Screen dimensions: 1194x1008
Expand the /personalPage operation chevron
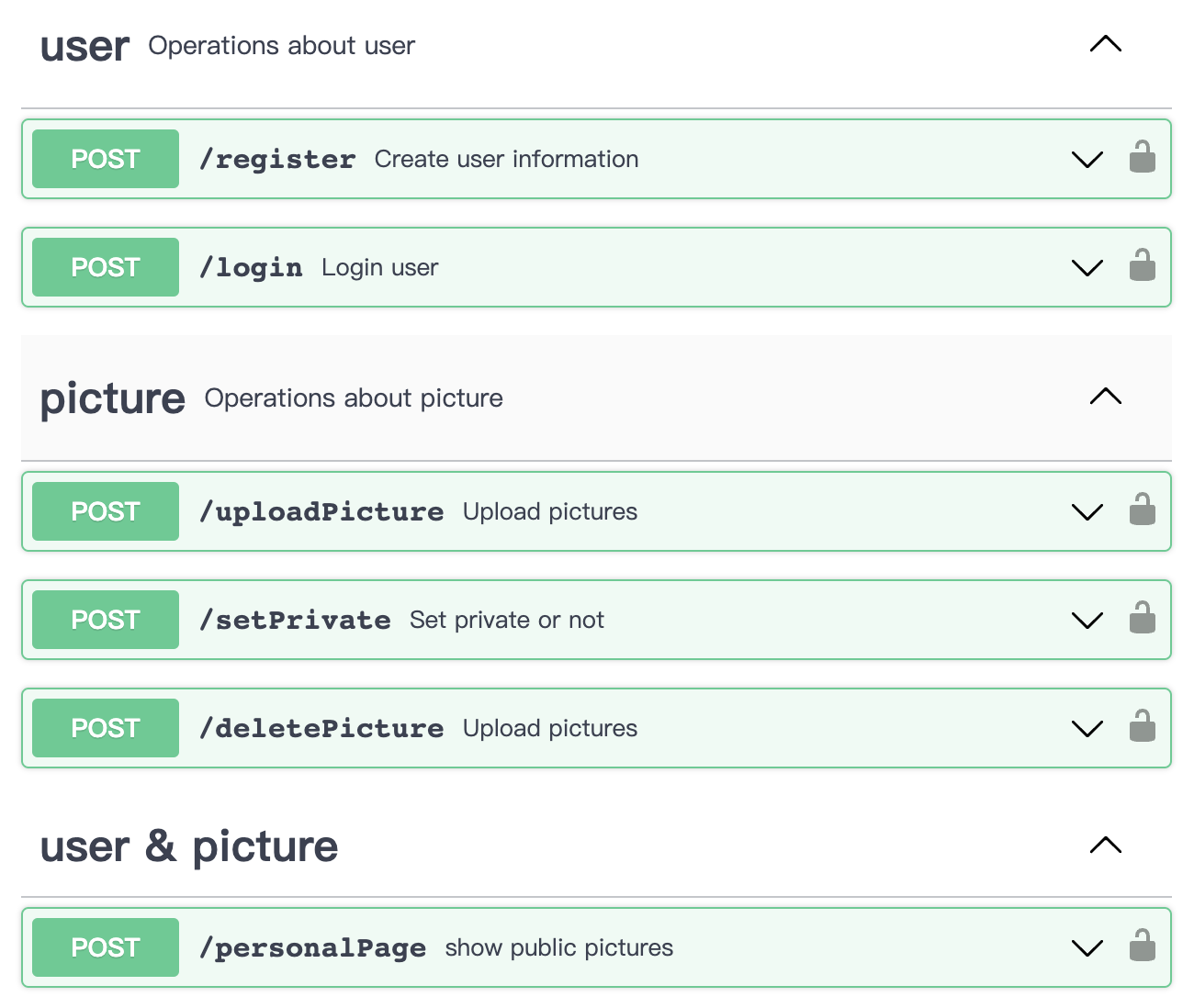coord(1087,948)
